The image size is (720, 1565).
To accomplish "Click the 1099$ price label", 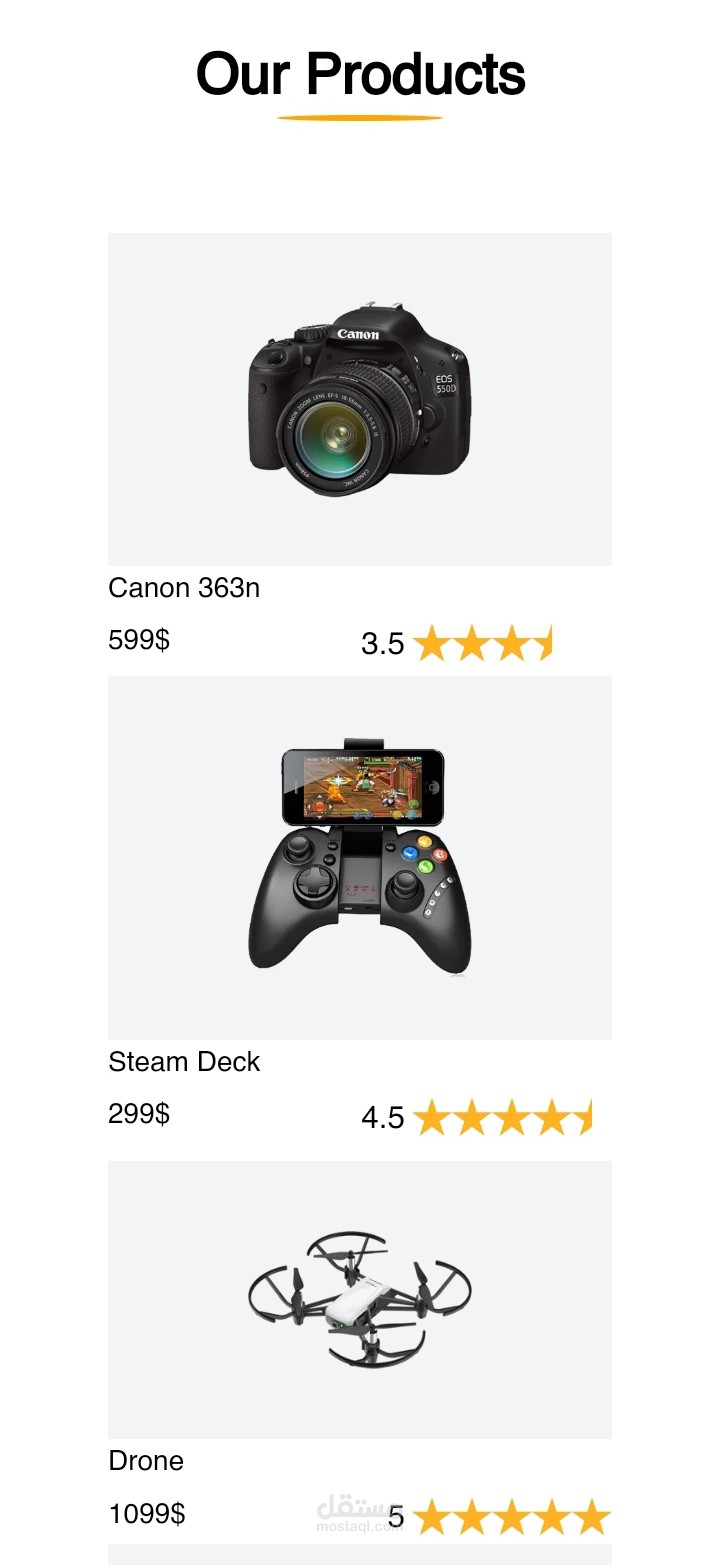I will (147, 1514).
